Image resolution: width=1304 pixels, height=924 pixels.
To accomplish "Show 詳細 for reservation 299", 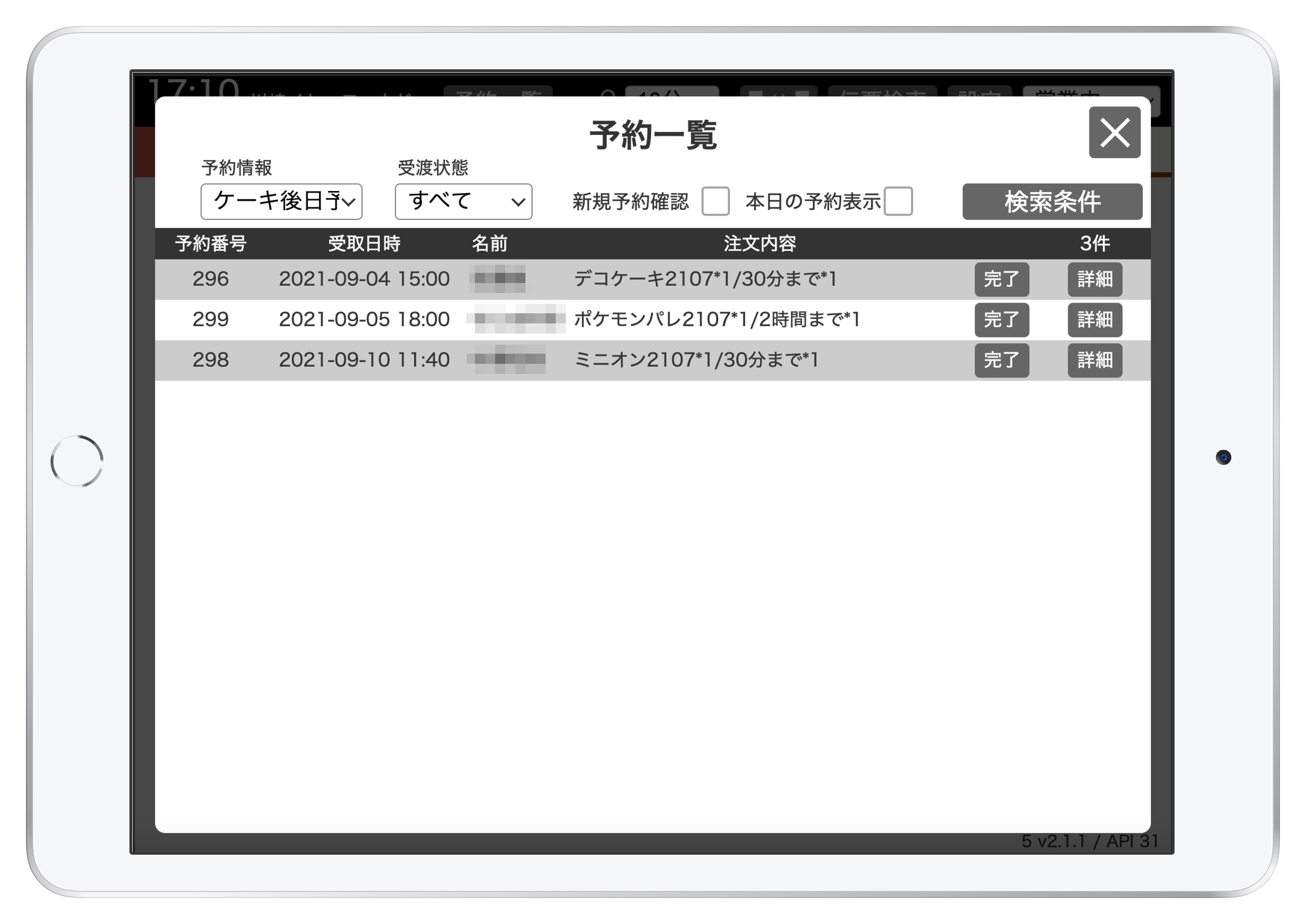I will point(1095,320).
